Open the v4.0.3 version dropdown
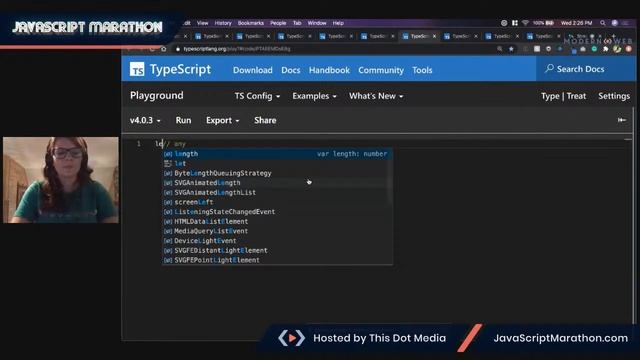Viewport: 640px width, 360px height. pyautogui.click(x=145, y=120)
